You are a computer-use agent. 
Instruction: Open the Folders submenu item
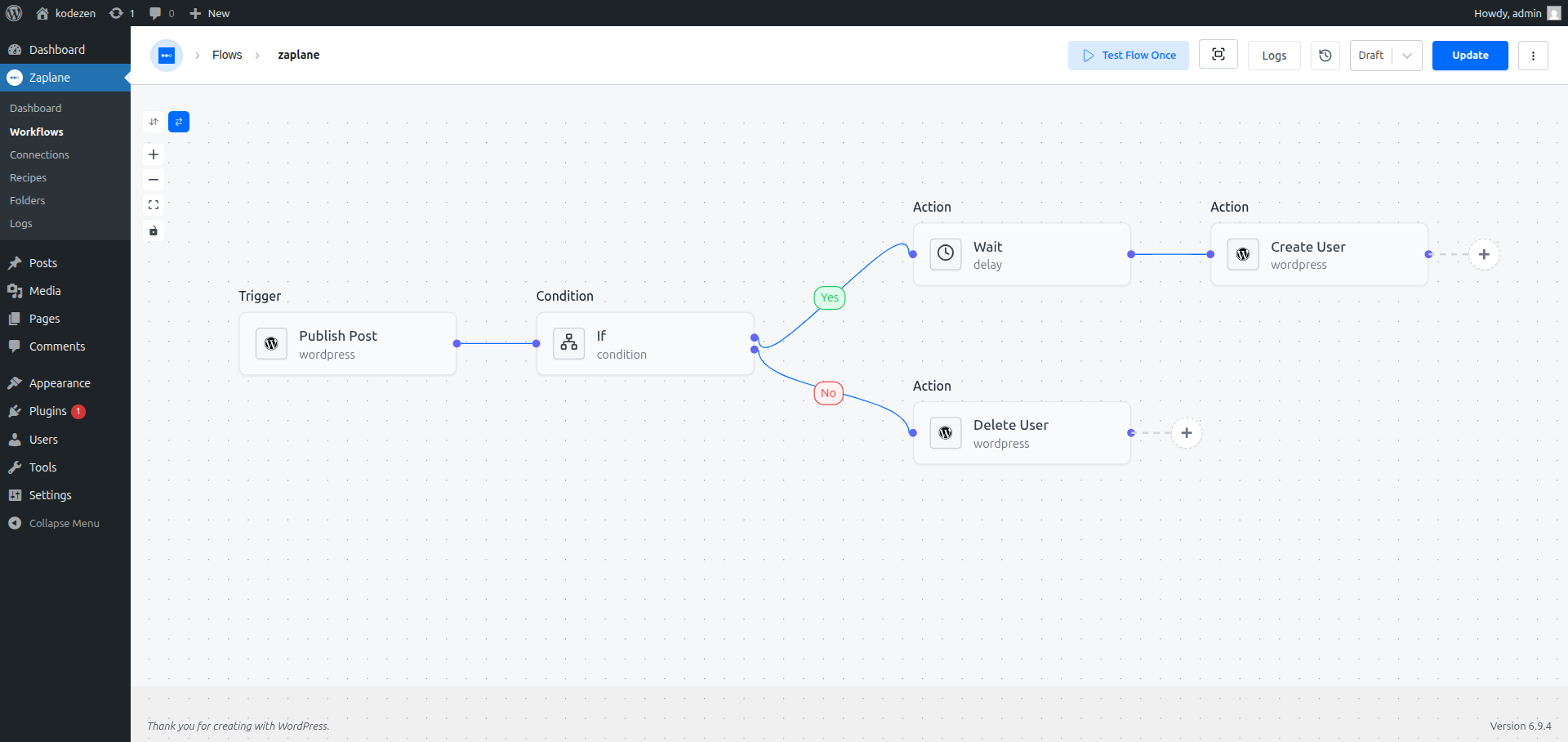tap(28, 200)
